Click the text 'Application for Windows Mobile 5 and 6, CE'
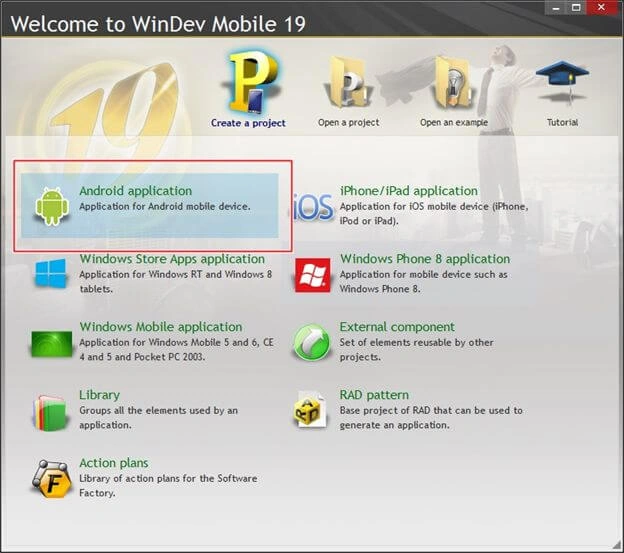Viewport: 624px width, 553px height. tap(176, 343)
